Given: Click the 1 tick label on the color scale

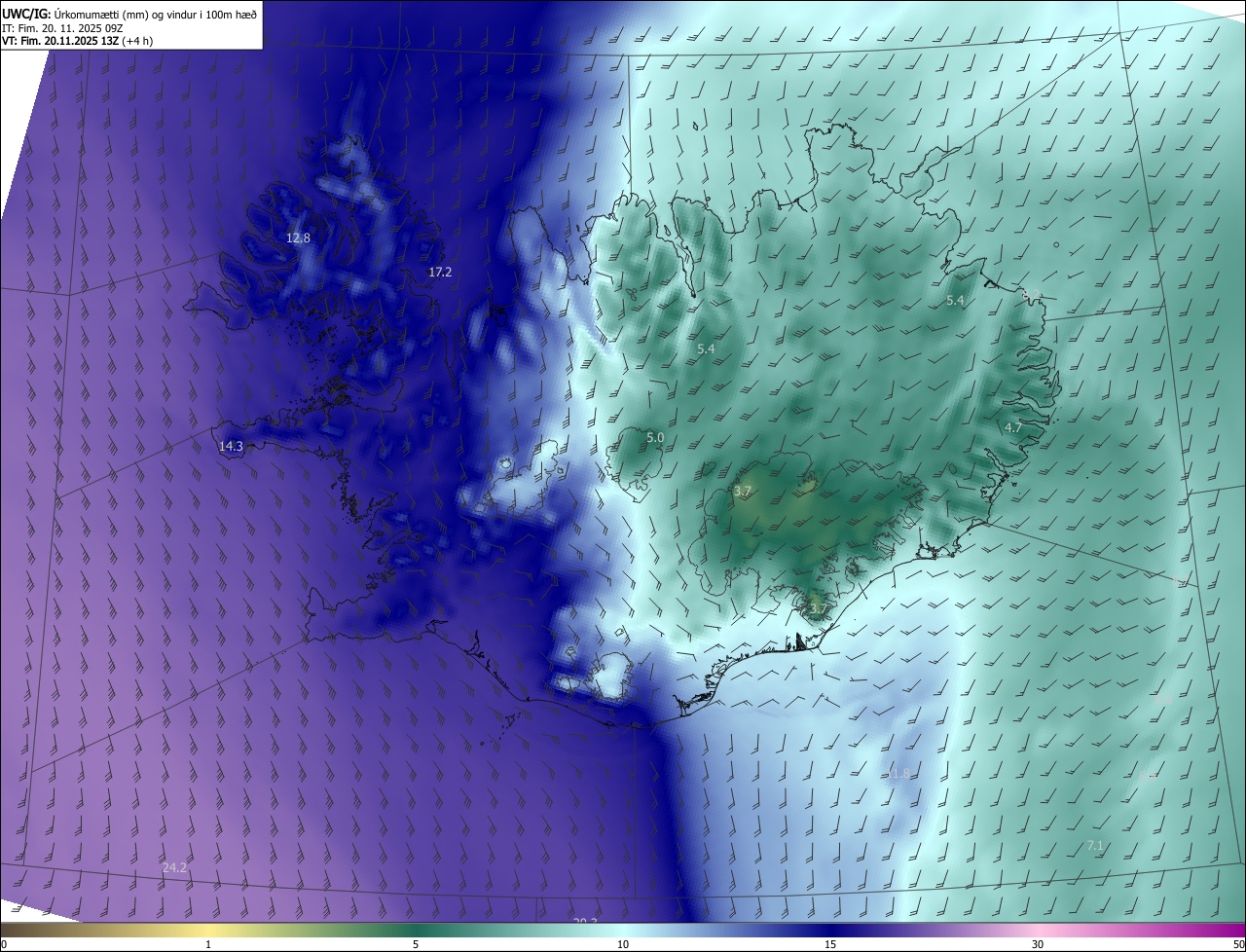Looking at the screenshot, I should pos(208,944).
